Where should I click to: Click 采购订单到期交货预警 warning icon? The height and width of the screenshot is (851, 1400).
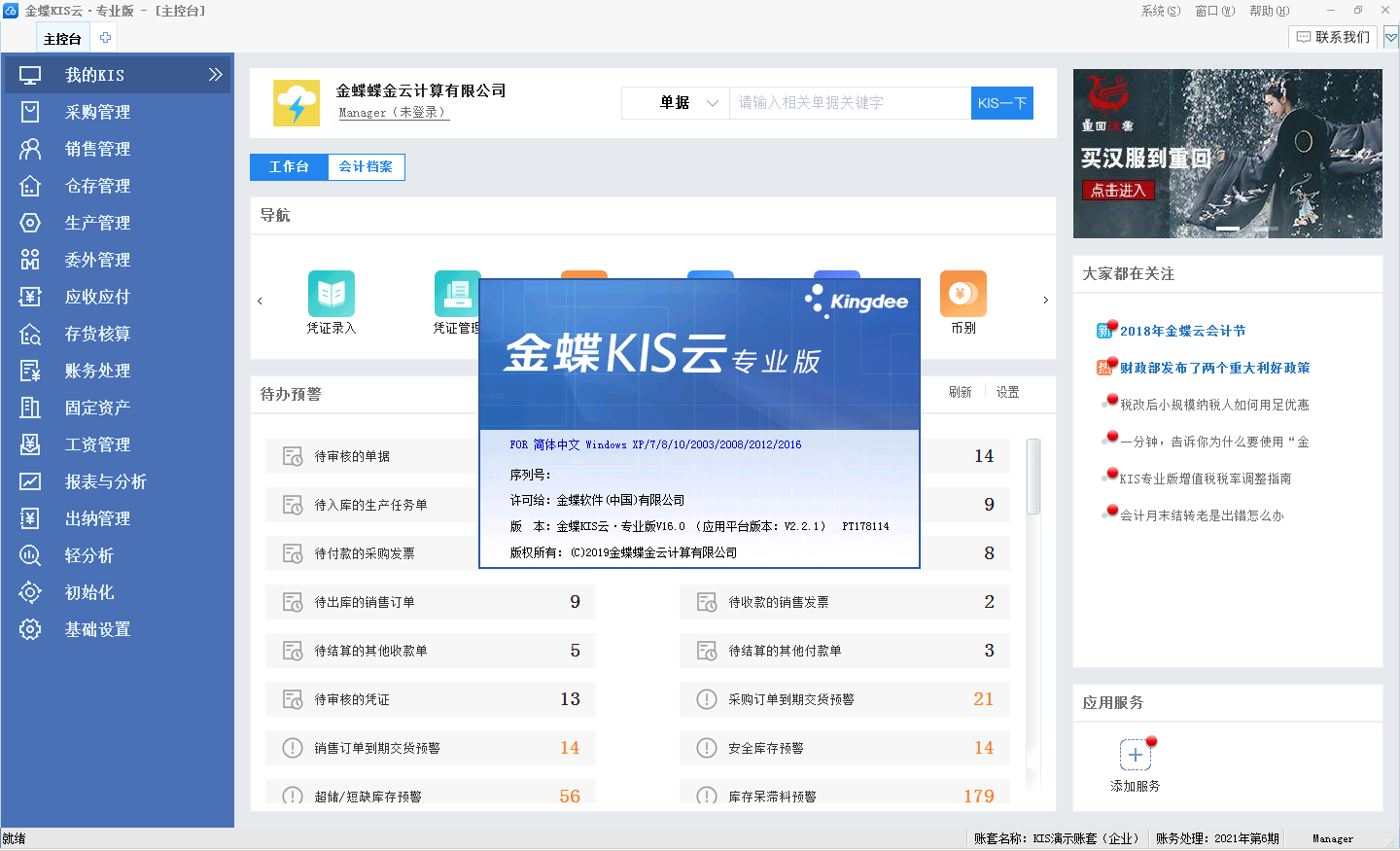(x=707, y=699)
